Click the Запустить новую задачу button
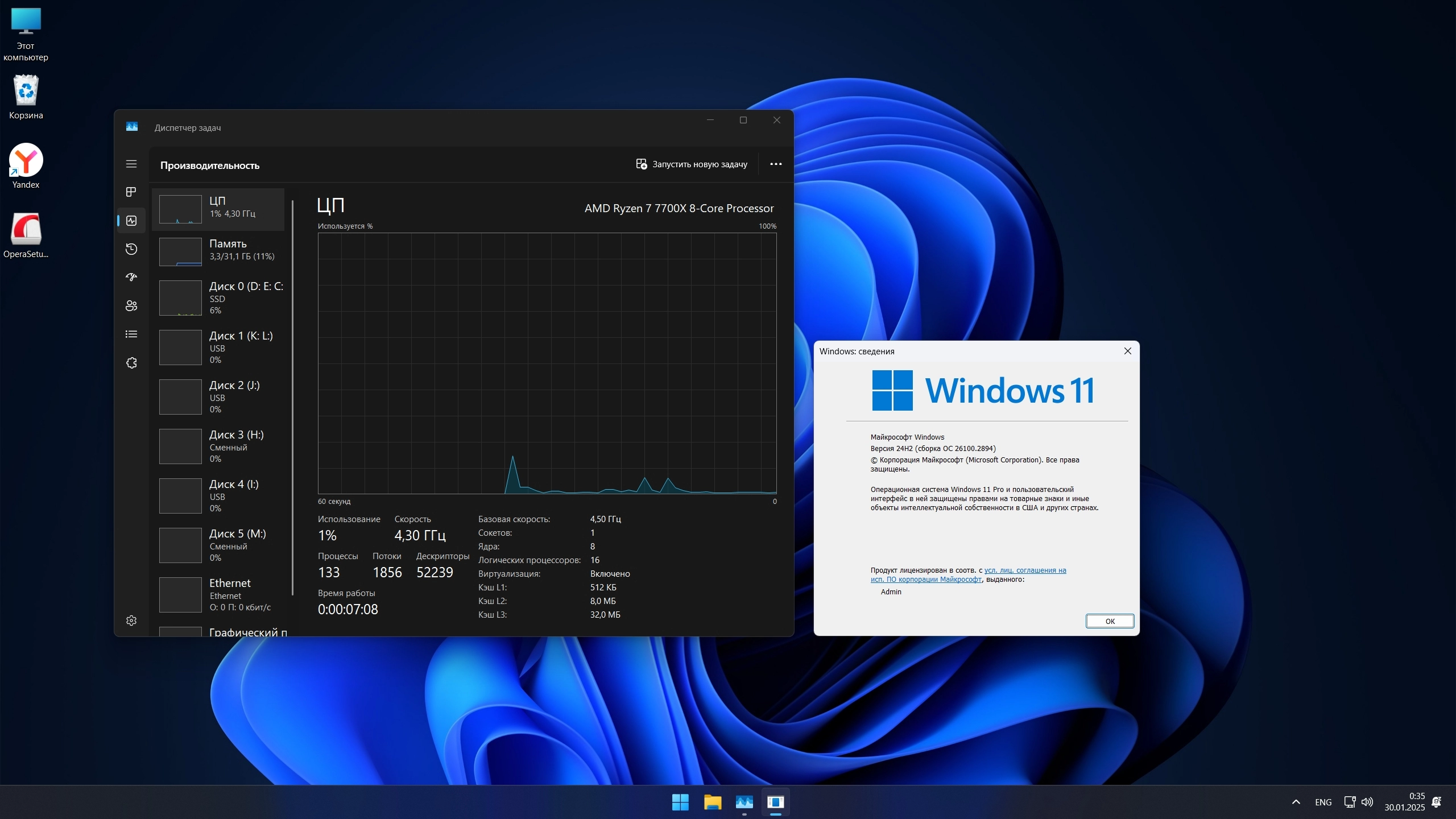 tap(692, 164)
